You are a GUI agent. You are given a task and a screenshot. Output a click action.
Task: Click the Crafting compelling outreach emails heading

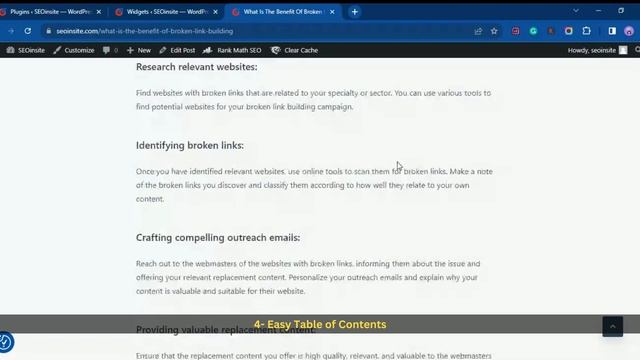click(x=218, y=238)
